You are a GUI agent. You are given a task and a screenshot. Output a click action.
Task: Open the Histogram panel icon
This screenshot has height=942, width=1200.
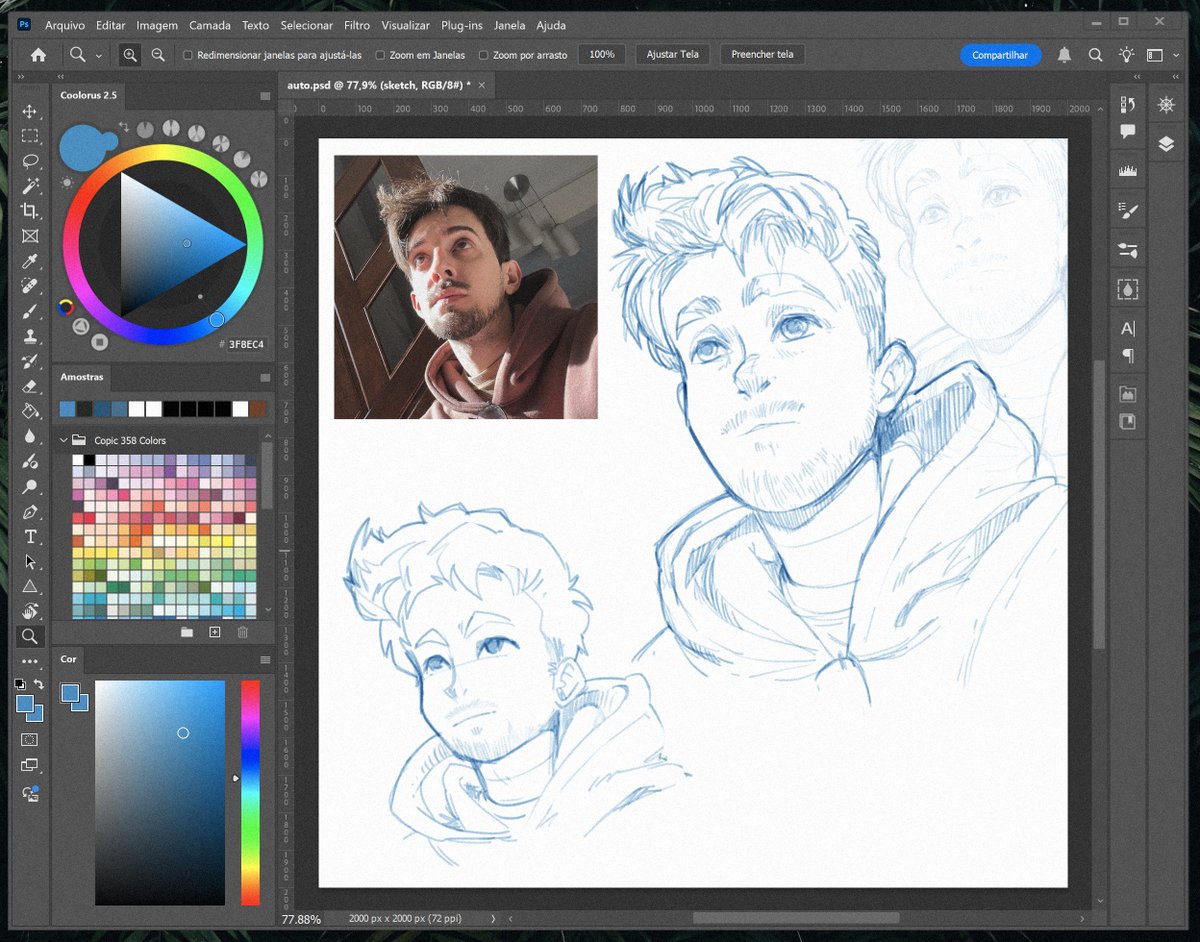tap(1127, 171)
